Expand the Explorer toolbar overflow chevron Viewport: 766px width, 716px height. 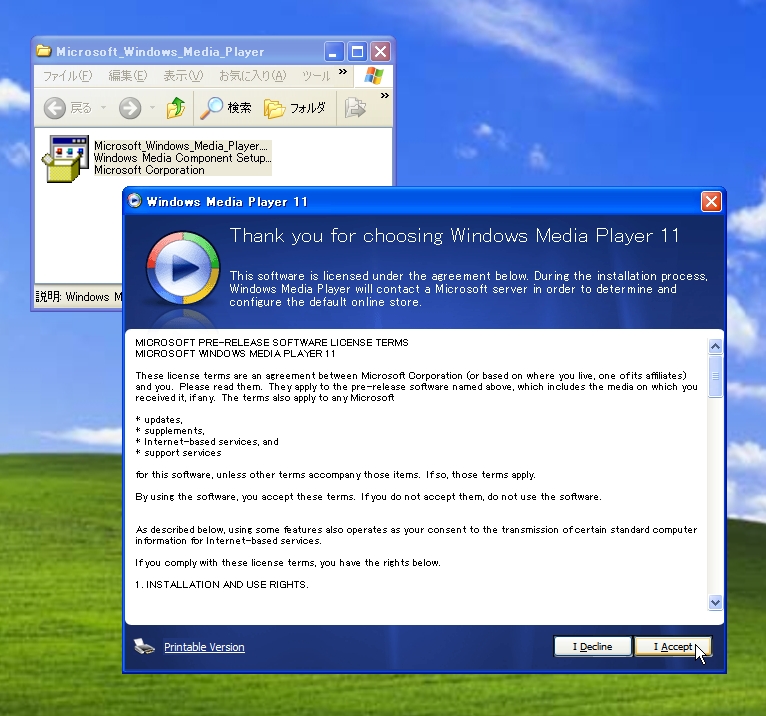(x=385, y=96)
